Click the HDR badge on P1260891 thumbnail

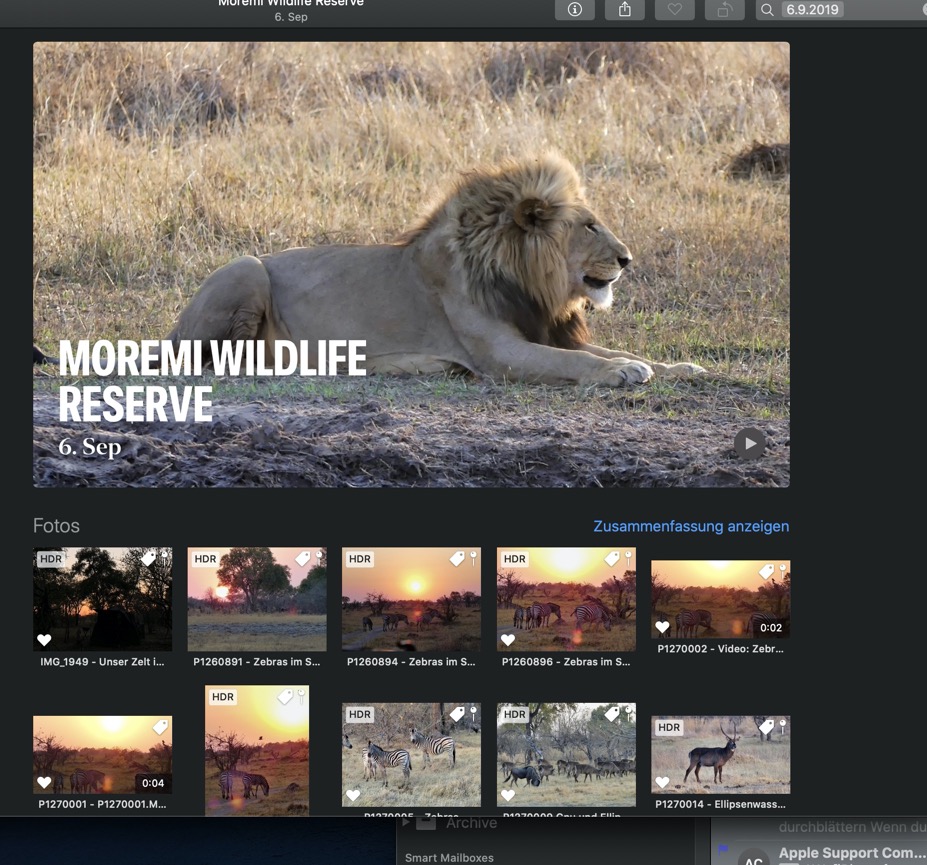(205, 559)
